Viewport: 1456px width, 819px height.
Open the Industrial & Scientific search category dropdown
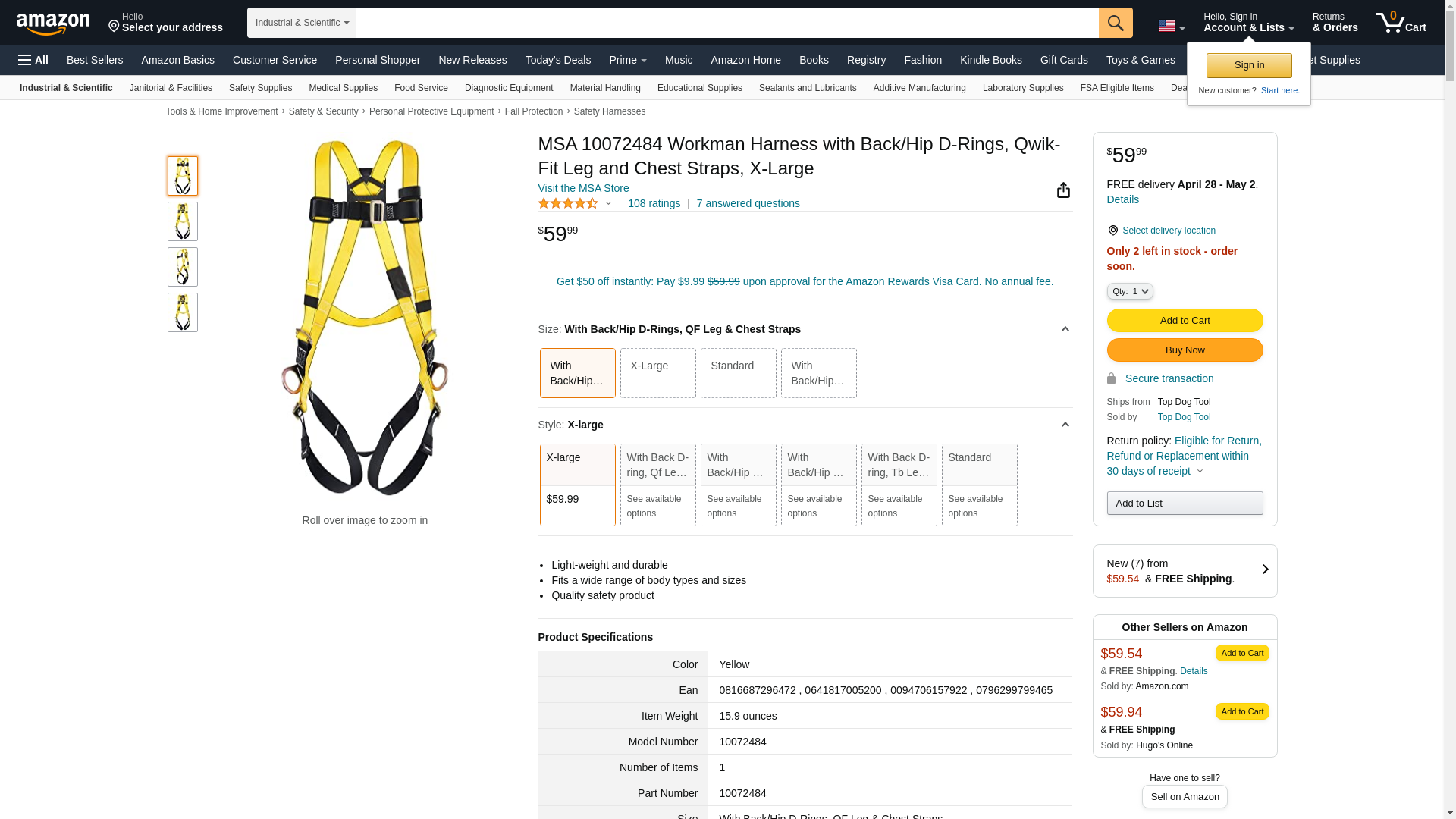pos(301,23)
